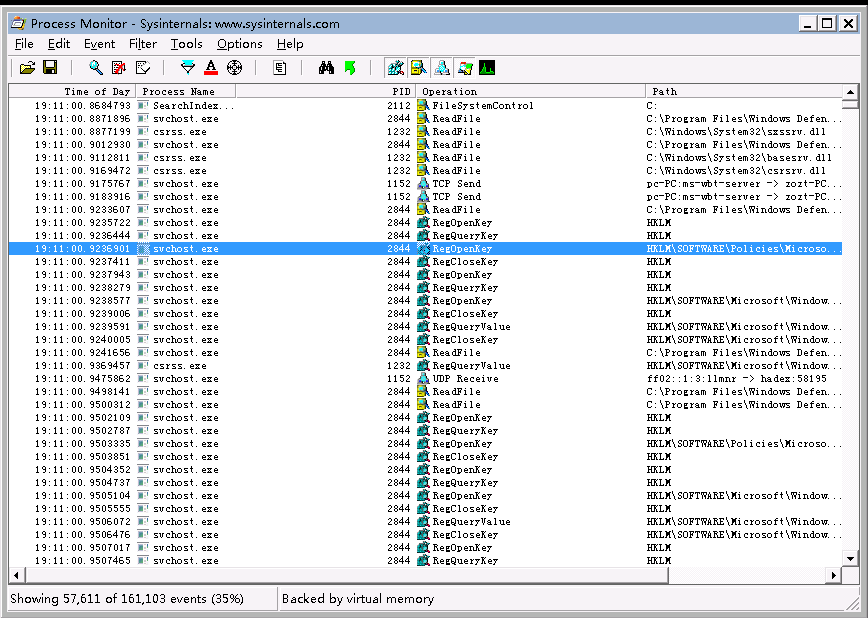Toggle Show File System Activity toolbar button
The width and height of the screenshot is (868, 618).
pos(418,68)
